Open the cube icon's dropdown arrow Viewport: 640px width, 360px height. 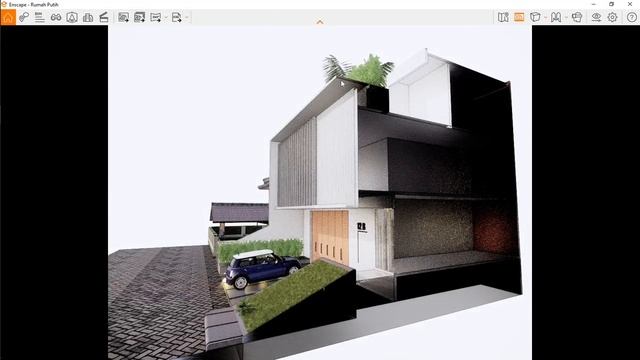pyautogui.click(x=545, y=17)
